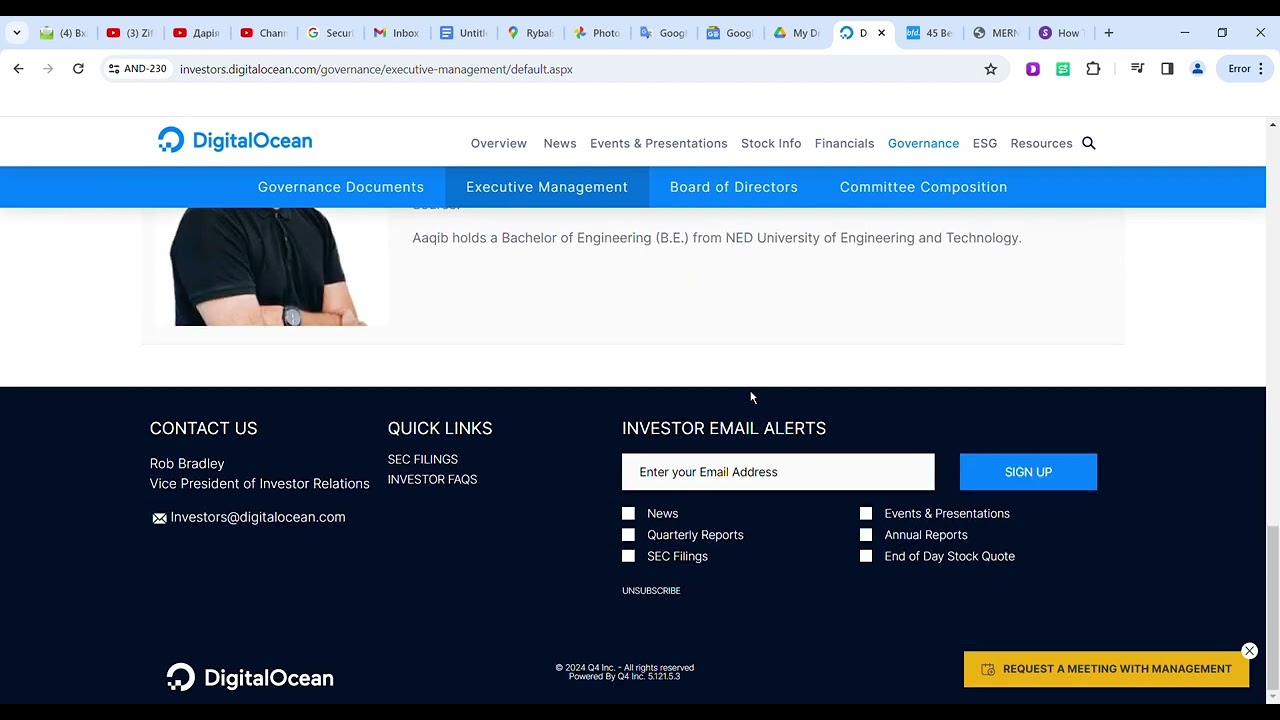
Task: Select the Committee Composition subnav tab
Action: click(x=923, y=187)
